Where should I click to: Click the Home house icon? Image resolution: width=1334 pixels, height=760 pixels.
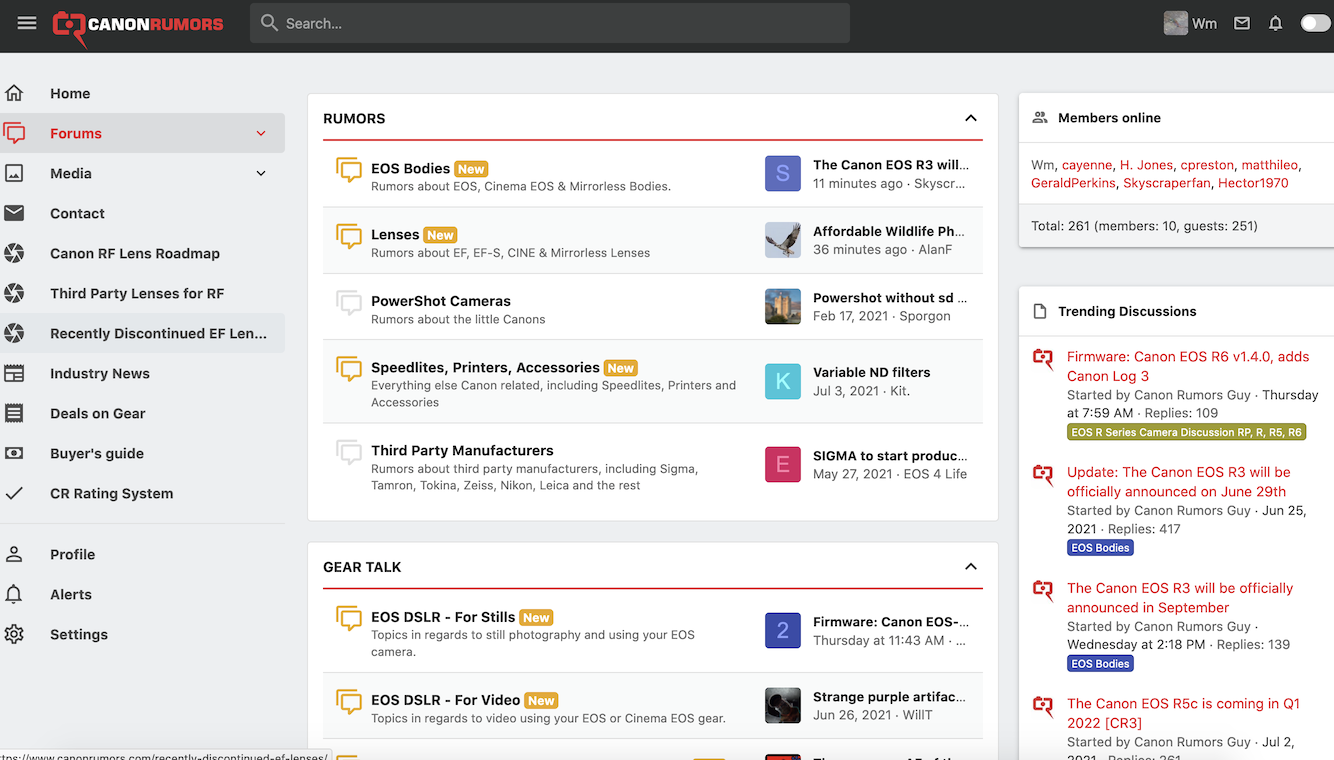pos(14,93)
